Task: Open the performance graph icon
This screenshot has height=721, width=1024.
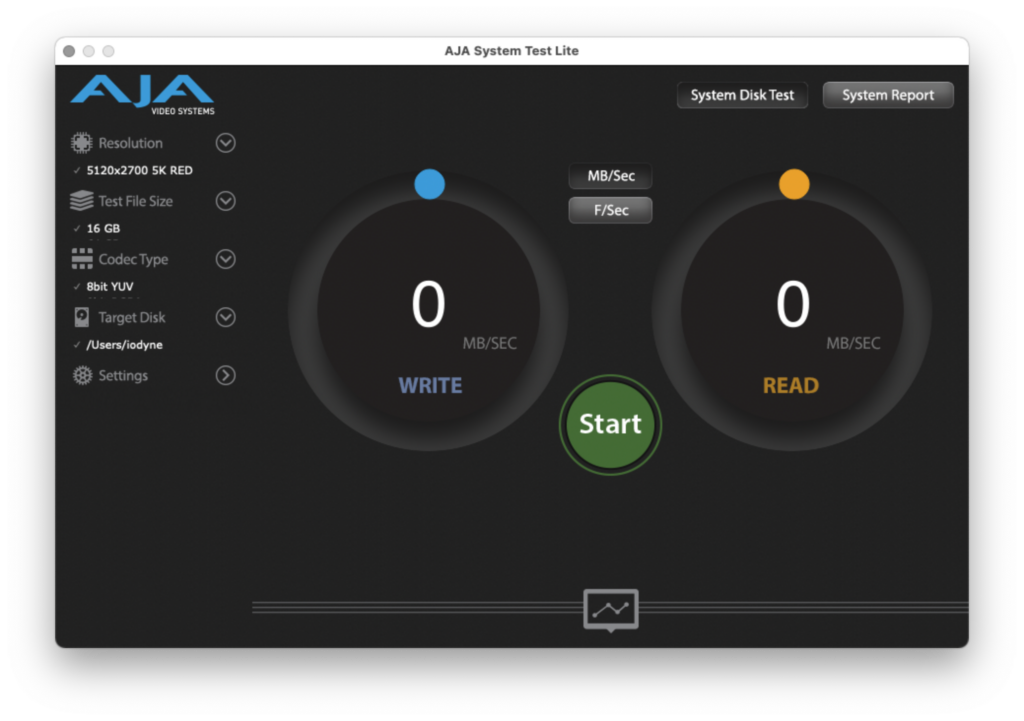Action: coord(610,608)
